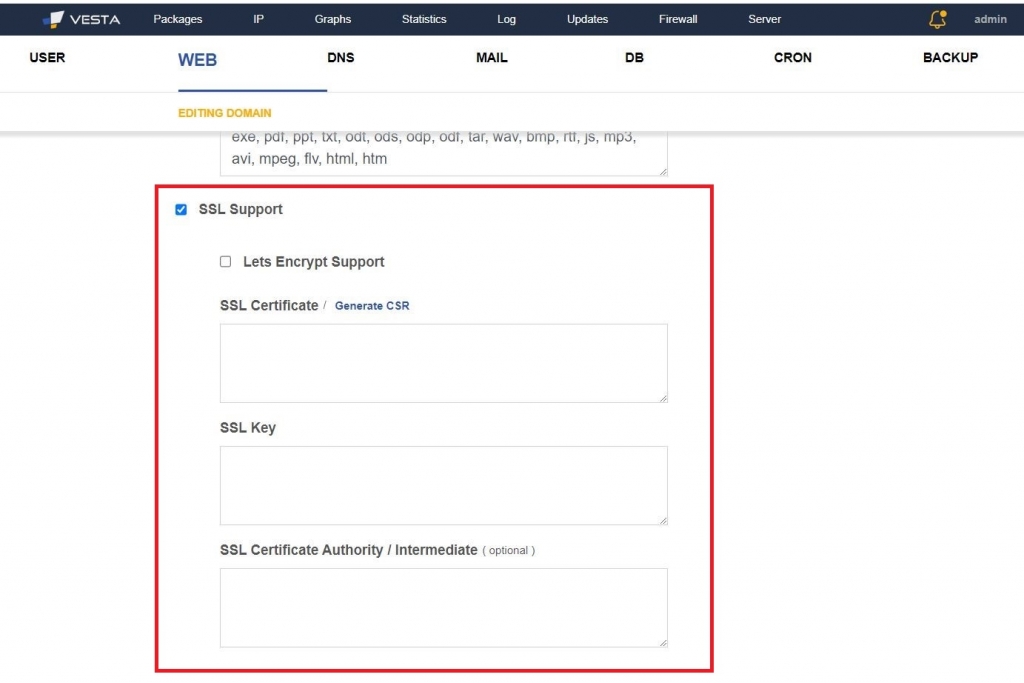Focus the SSL Certificate text area
This screenshot has height=683, width=1024.
click(443, 363)
